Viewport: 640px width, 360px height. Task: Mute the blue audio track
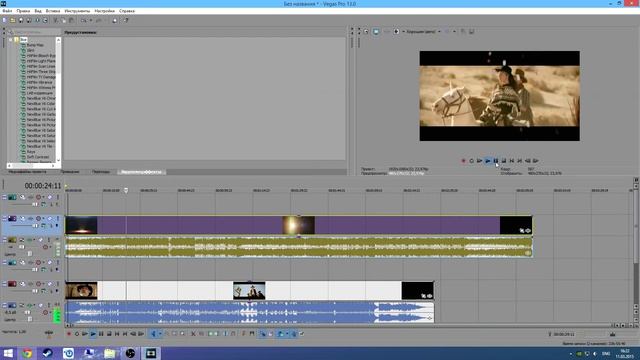point(40,305)
